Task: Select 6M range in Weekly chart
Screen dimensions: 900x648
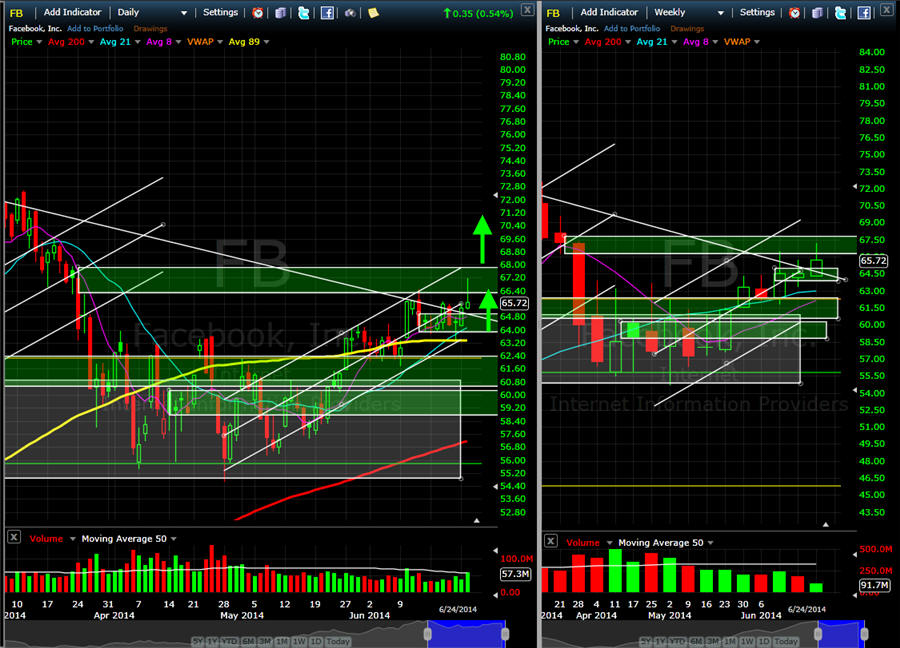Action: 695,641
